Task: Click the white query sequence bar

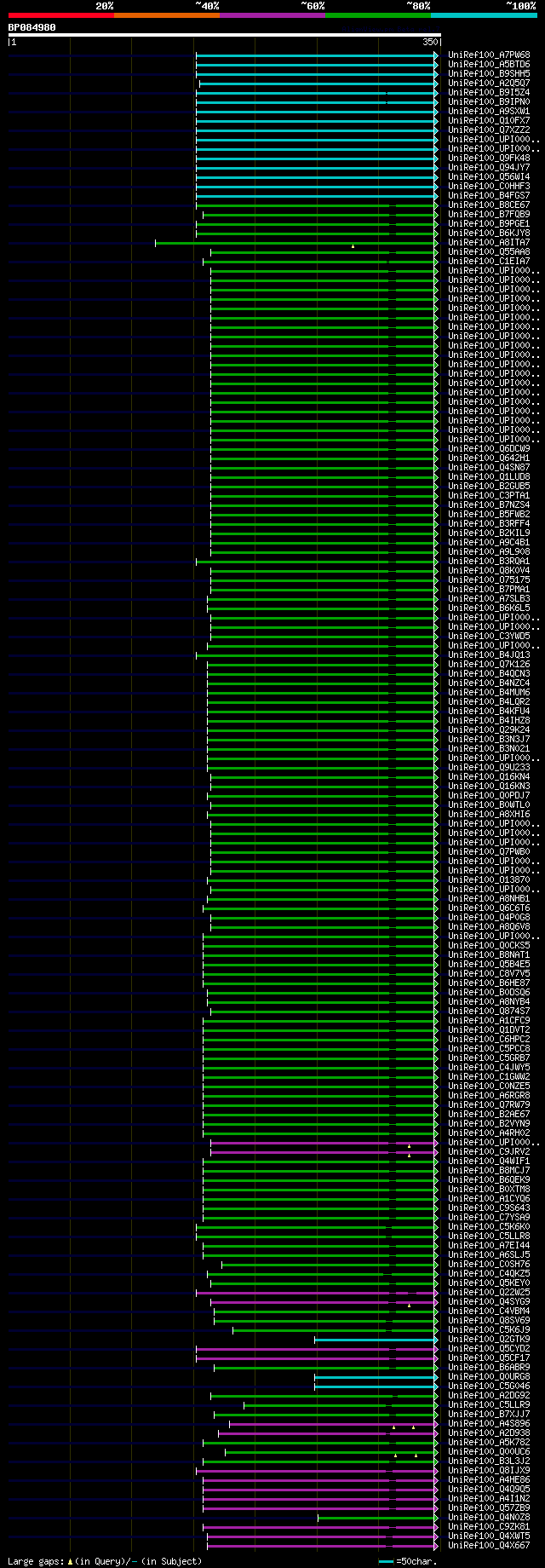Action: [x=225, y=35]
